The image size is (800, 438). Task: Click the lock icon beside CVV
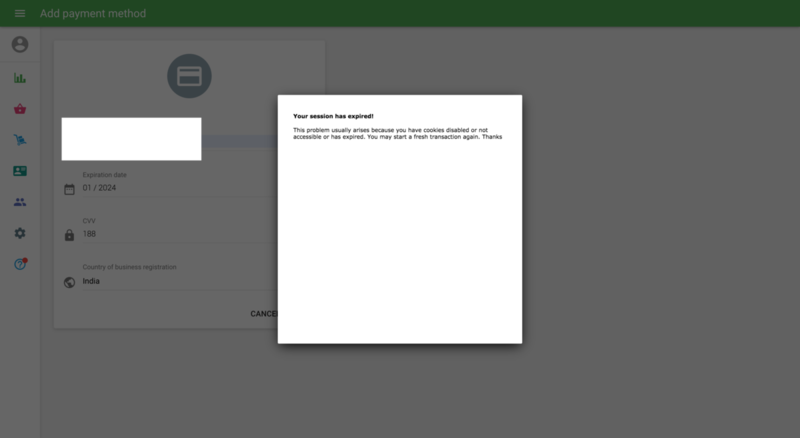pos(69,235)
